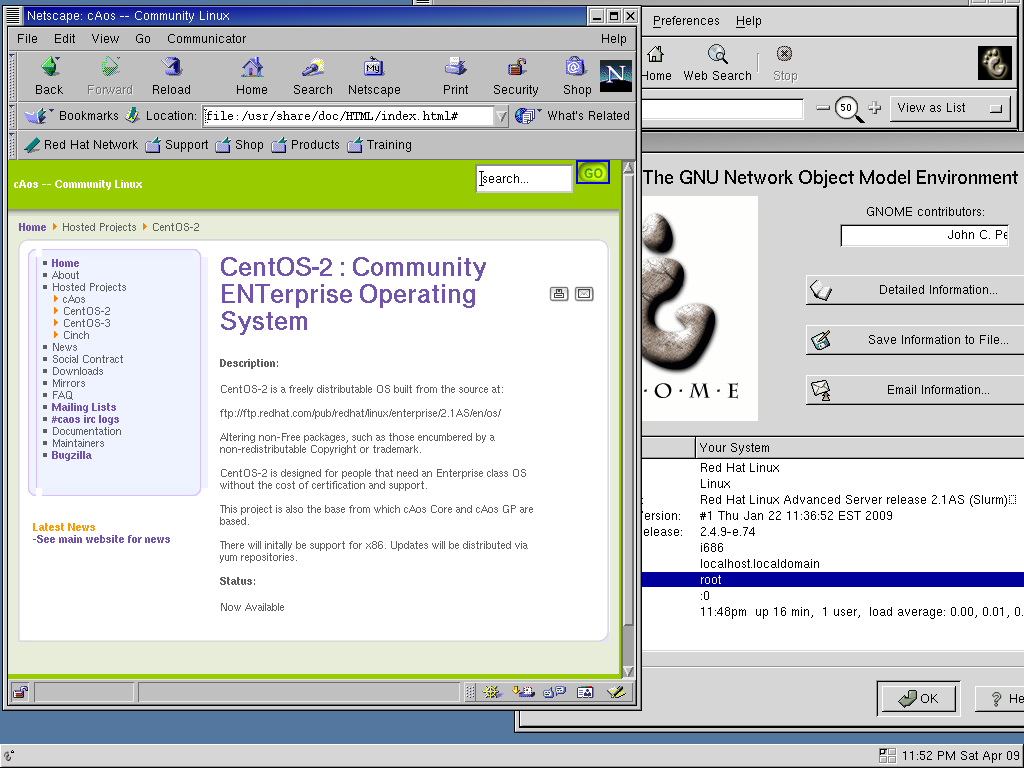1024x768 pixels.
Task: Click the Forward toolbar icon
Action: 110,76
